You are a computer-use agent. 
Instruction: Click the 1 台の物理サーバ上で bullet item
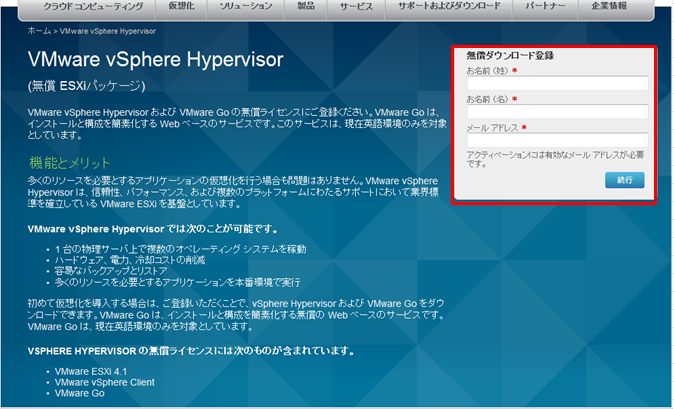tap(181, 249)
